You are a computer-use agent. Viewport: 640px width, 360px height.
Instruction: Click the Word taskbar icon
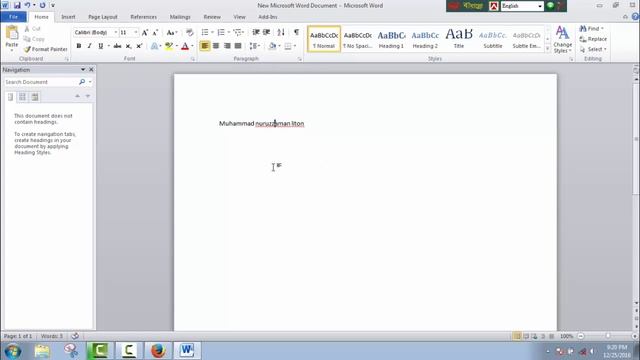pyautogui.click(x=187, y=351)
